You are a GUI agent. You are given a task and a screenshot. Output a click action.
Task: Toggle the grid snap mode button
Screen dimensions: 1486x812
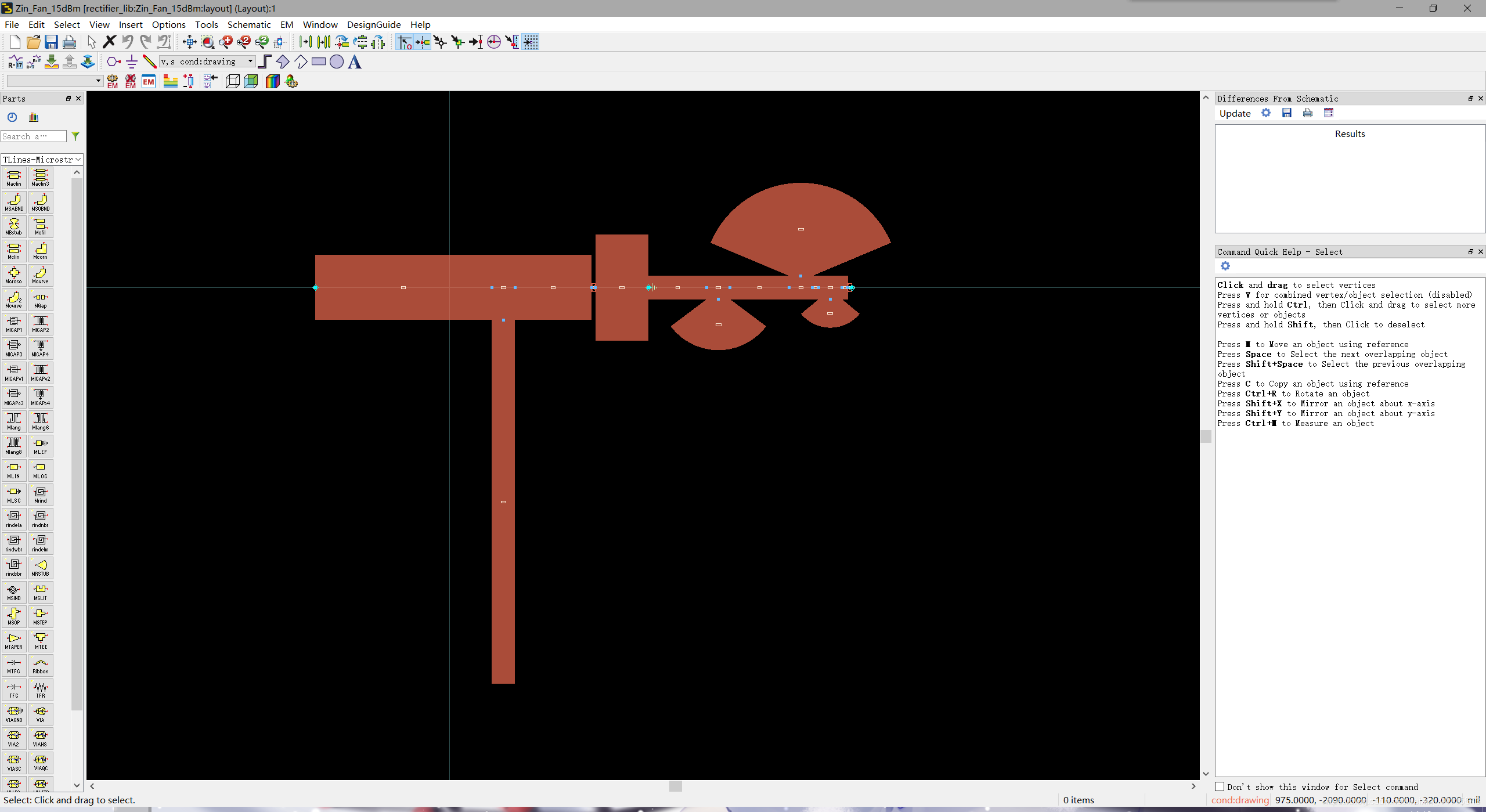tap(531, 42)
